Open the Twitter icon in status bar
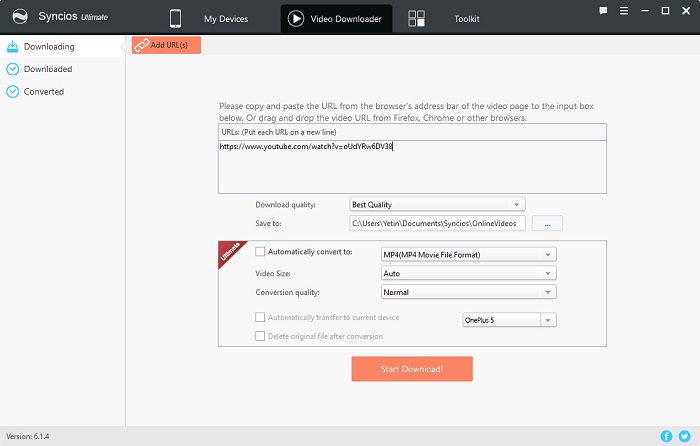700x446 pixels. click(684, 436)
